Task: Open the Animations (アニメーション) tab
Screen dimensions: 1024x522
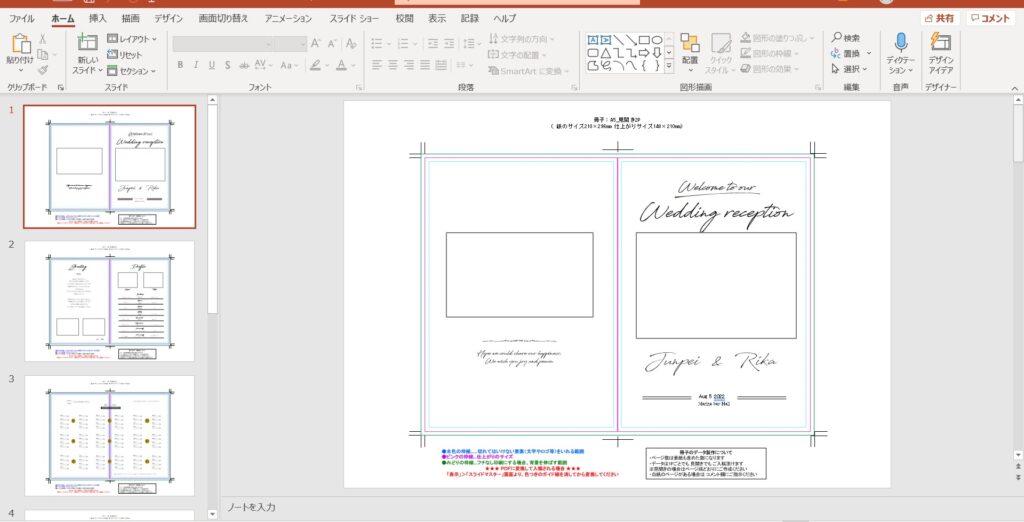Action: click(302, 18)
